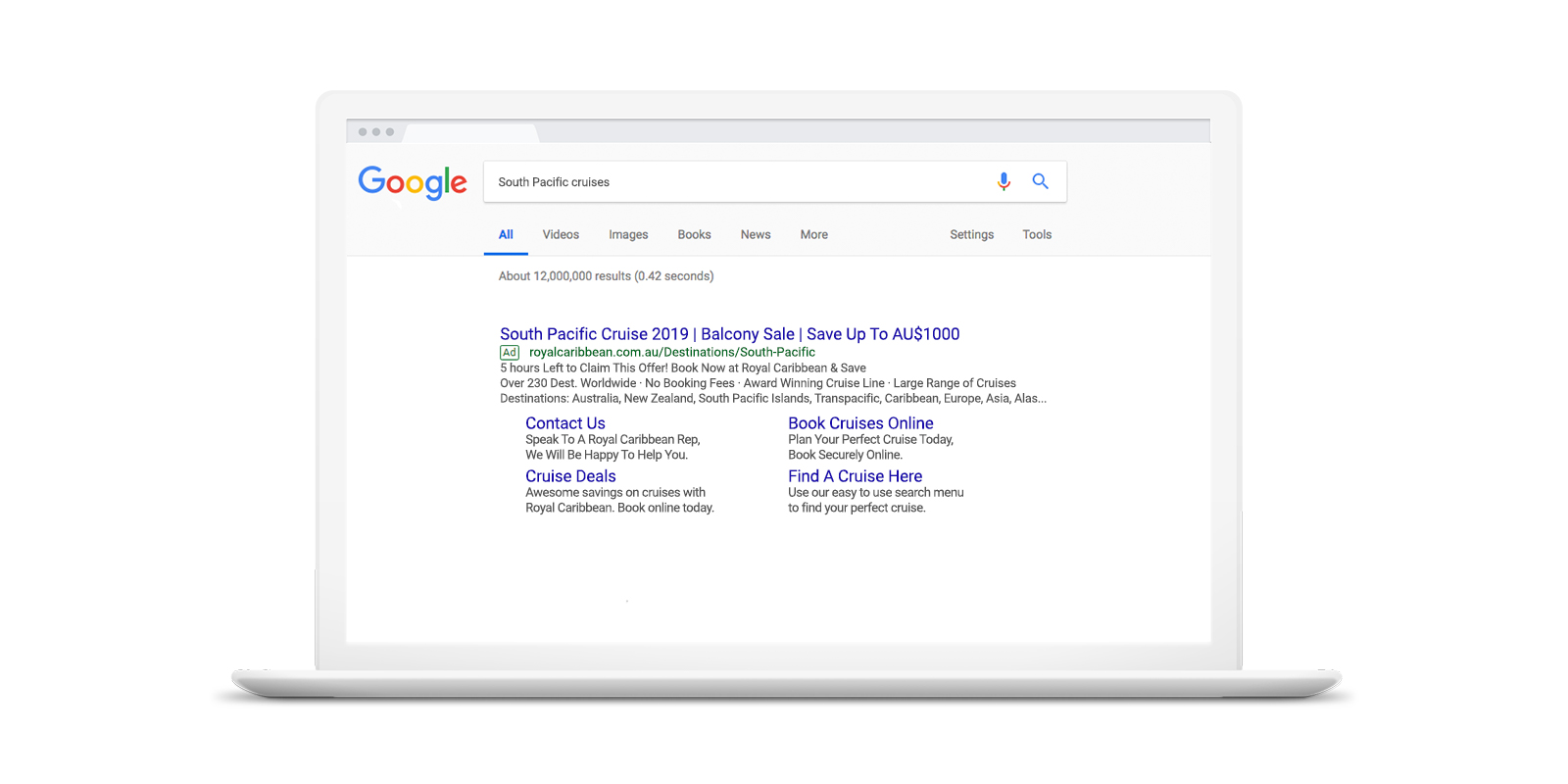Click the 'Destinations: Australia, New Zealand' line

(773, 399)
